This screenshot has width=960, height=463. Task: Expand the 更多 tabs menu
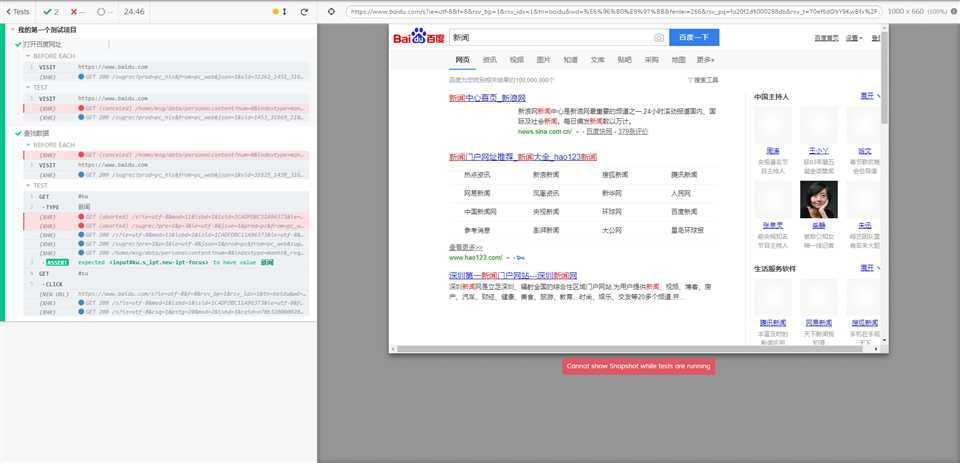point(705,59)
